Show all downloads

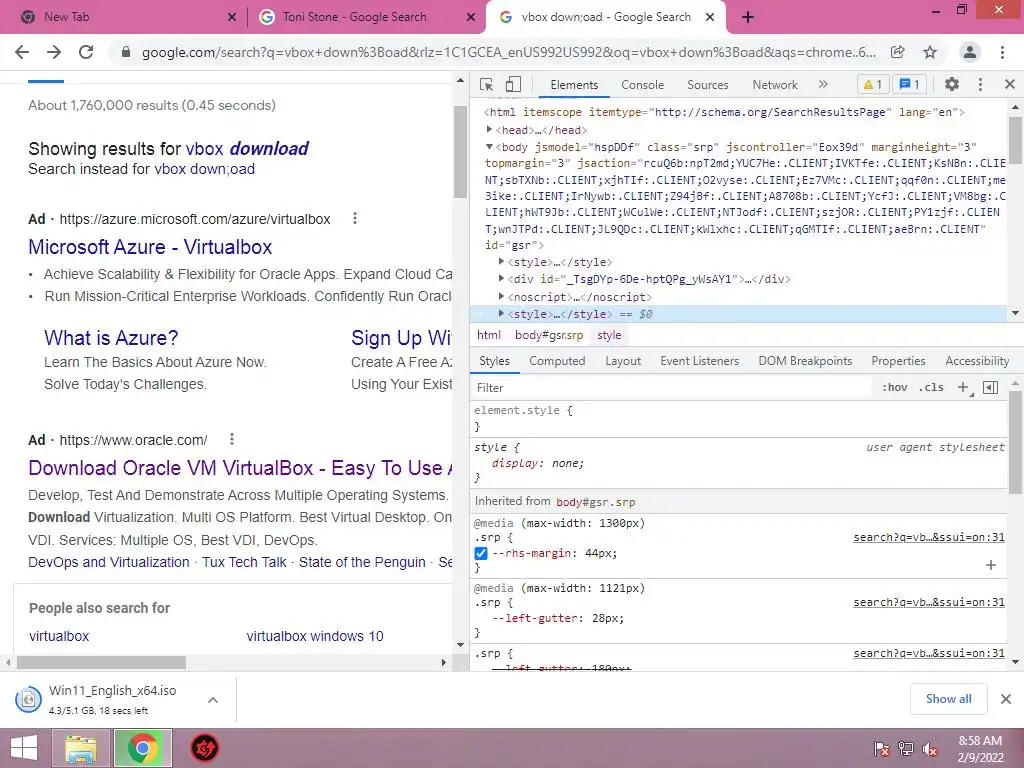coord(948,699)
